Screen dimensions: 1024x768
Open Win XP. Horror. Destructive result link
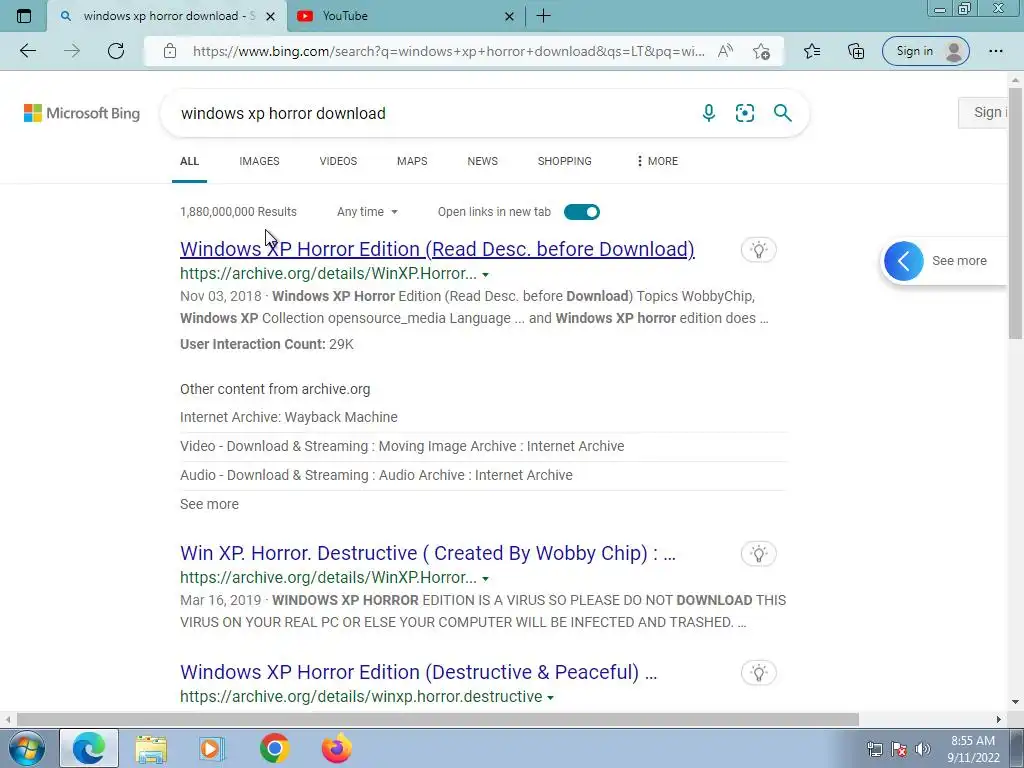(x=428, y=553)
